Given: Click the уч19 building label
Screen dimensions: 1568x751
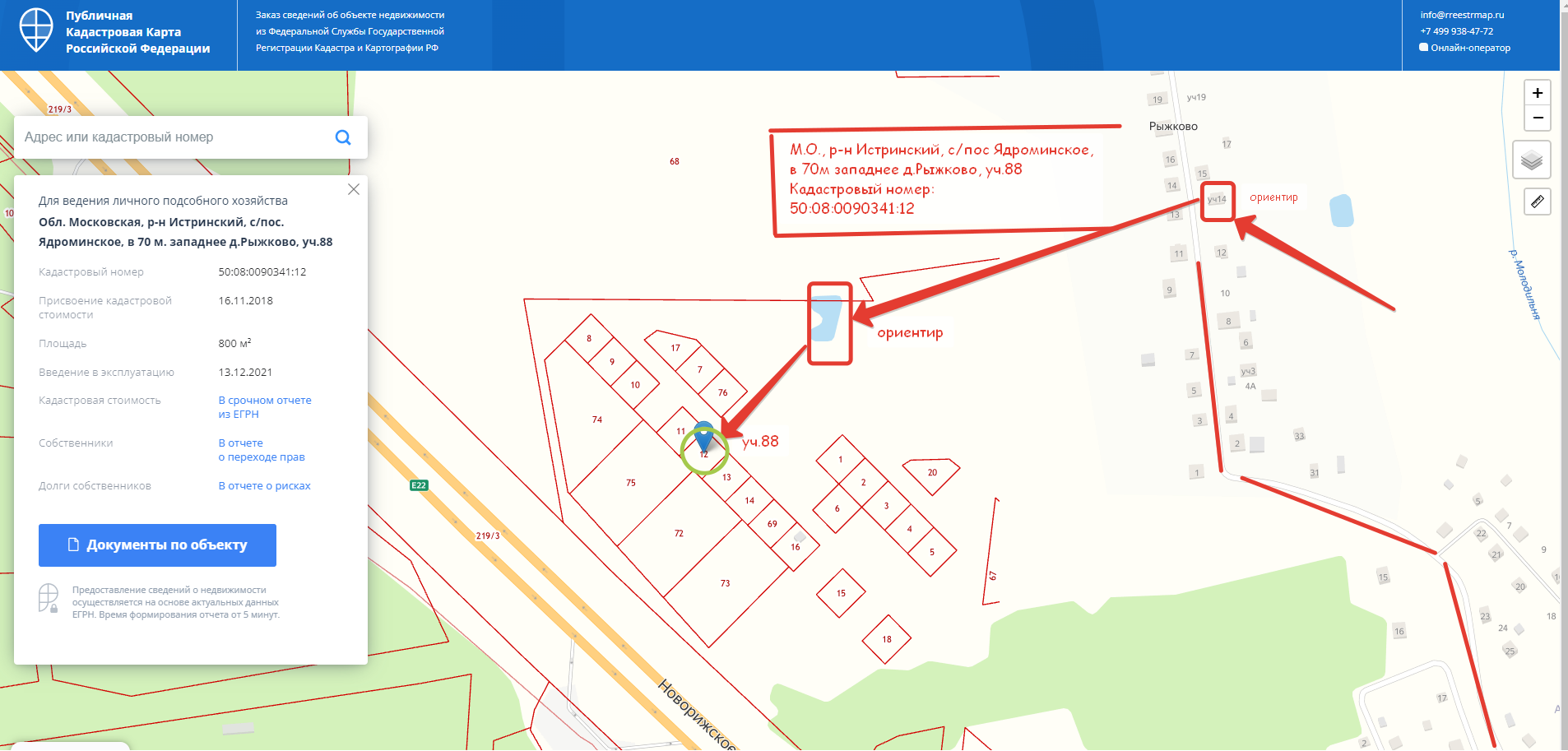Looking at the screenshot, I should [1196, 97].
